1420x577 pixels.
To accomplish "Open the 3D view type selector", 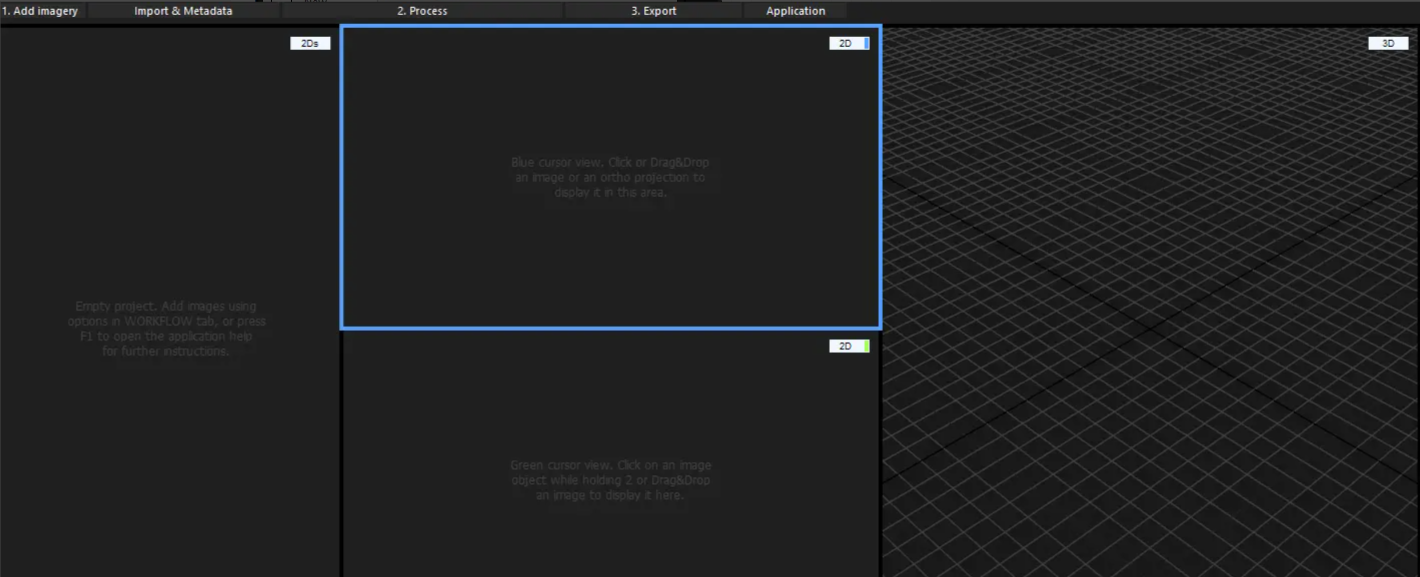I will (1388, 43).
